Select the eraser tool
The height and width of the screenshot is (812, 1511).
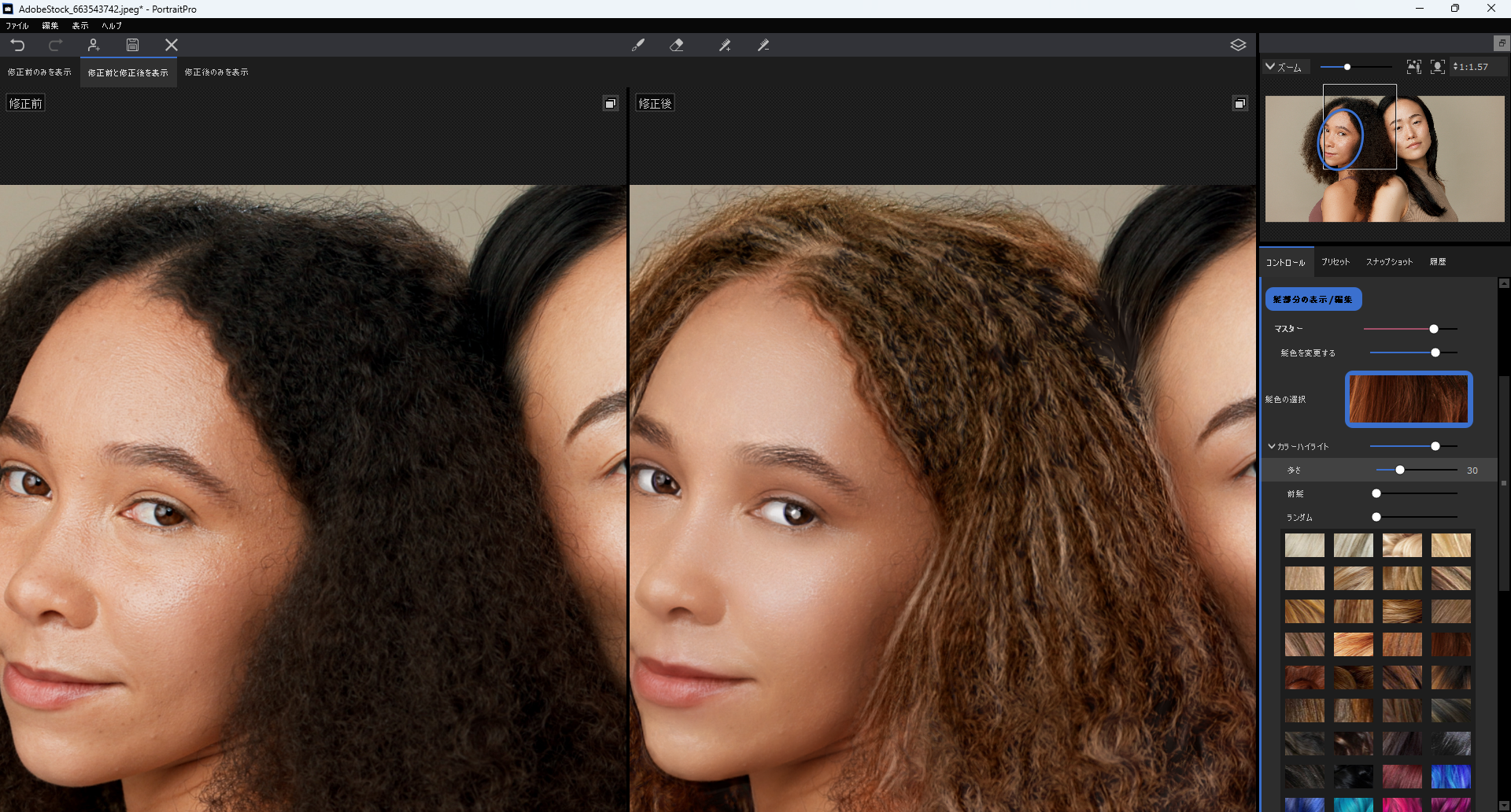pyautogui.click(x=676, y=46)
